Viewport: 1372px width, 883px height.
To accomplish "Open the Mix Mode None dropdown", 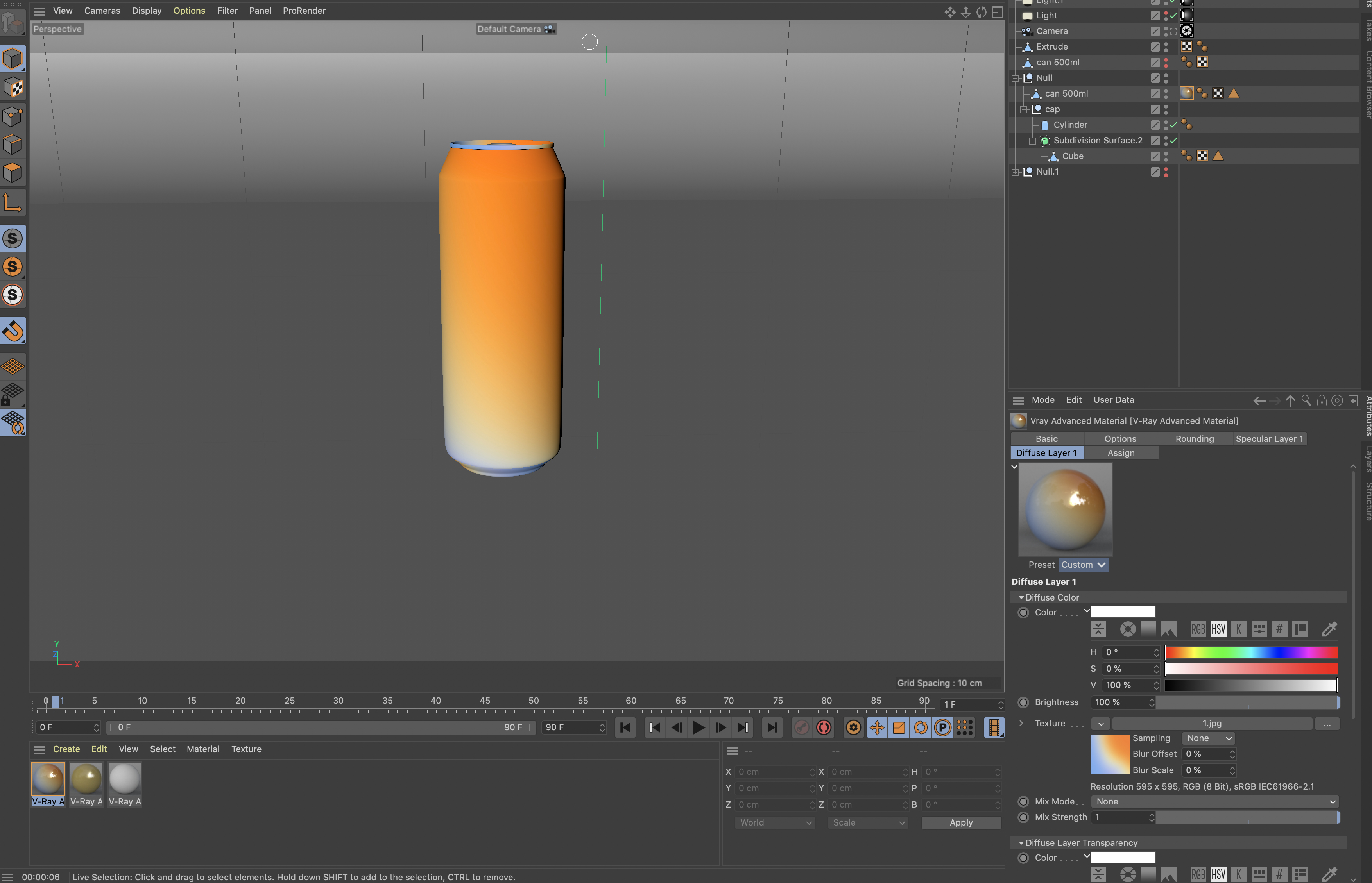I will point(1215,802).
